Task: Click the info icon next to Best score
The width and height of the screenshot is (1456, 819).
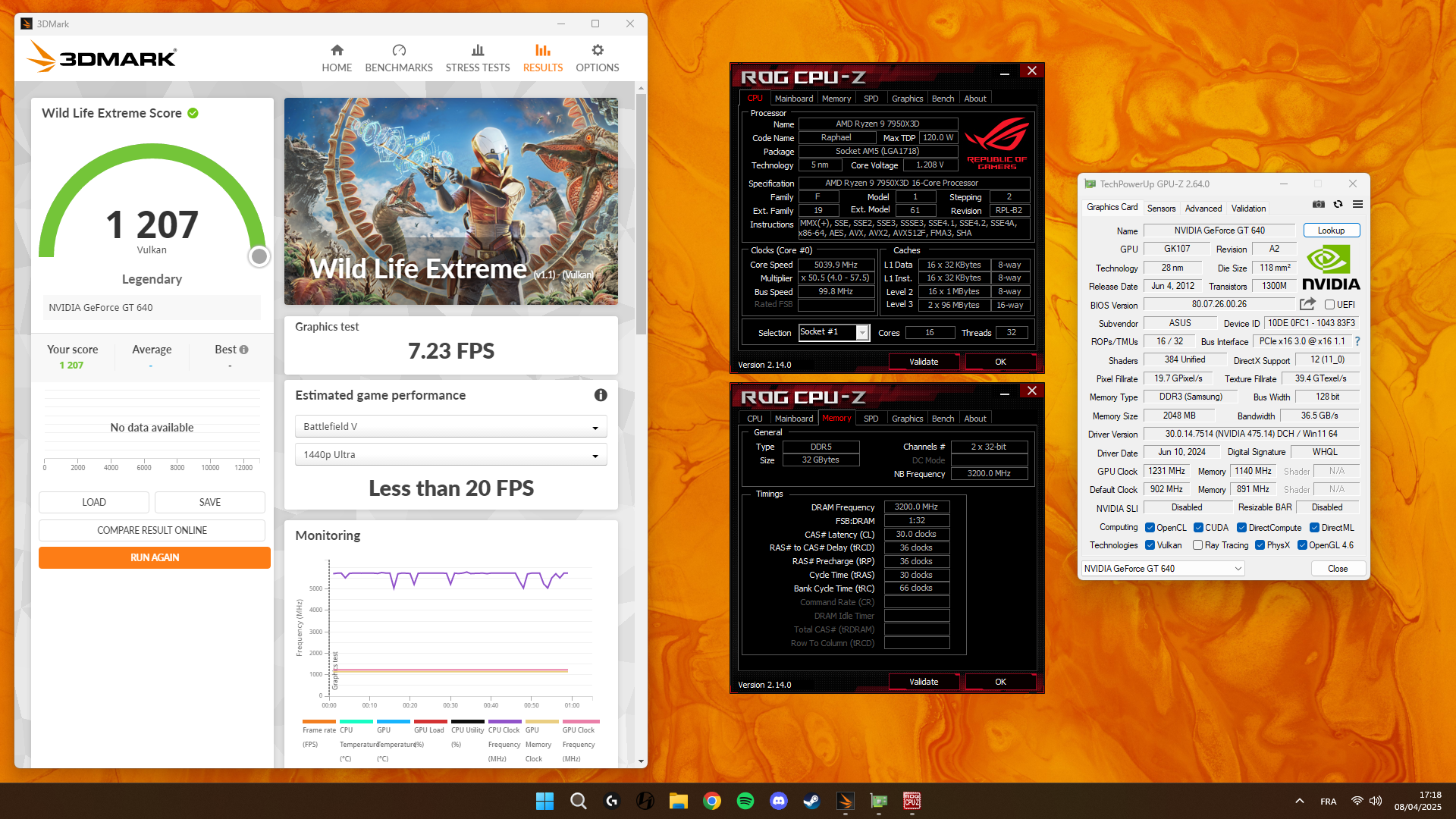Action: pyautogui.click(x=244, y=350)
